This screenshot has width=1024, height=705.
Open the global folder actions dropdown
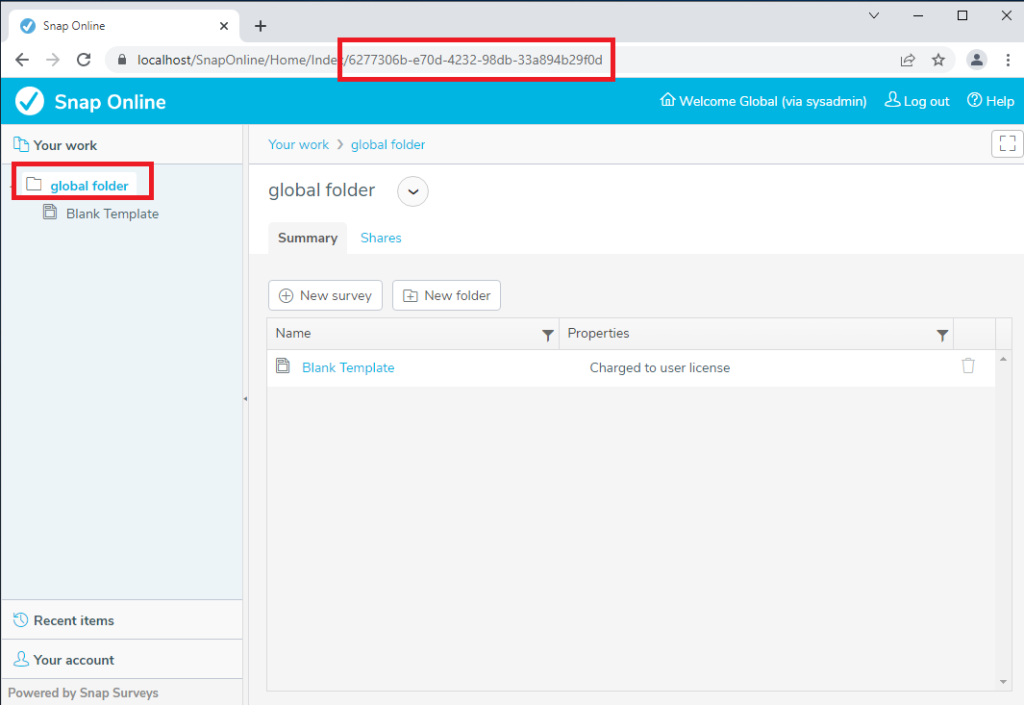[x=412, y=191]
